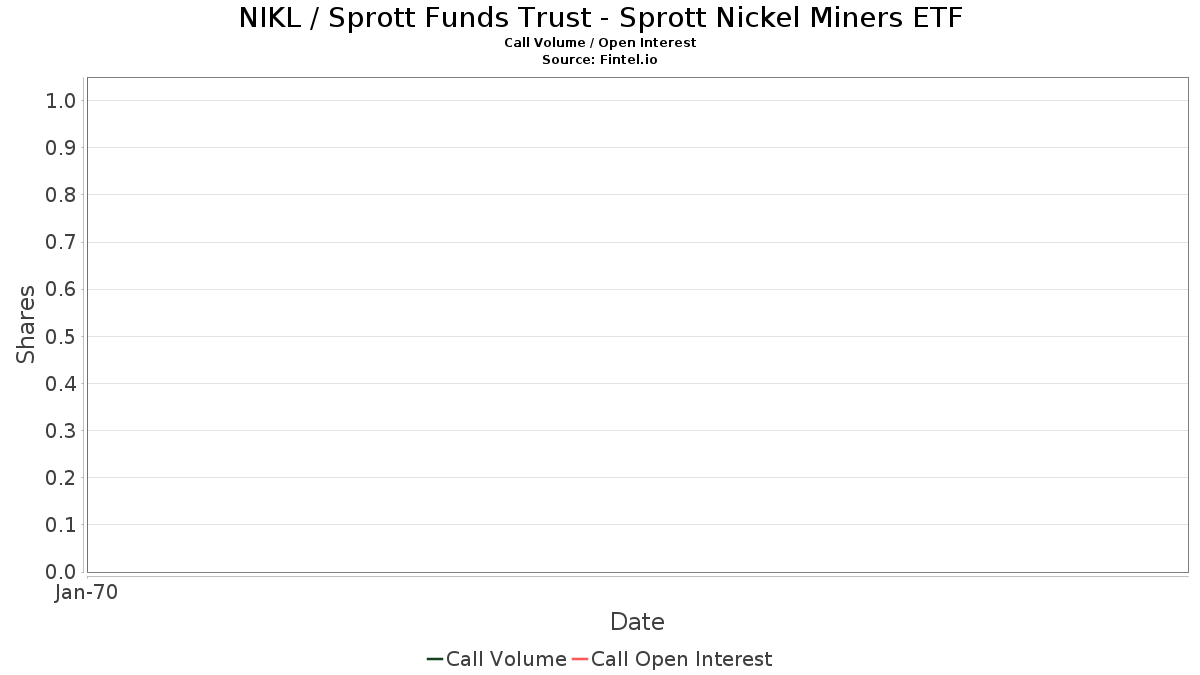The image size is (1200, 675).
Task: Click the dark green Call Volume line swatch
Action: [x=435, y=659]
